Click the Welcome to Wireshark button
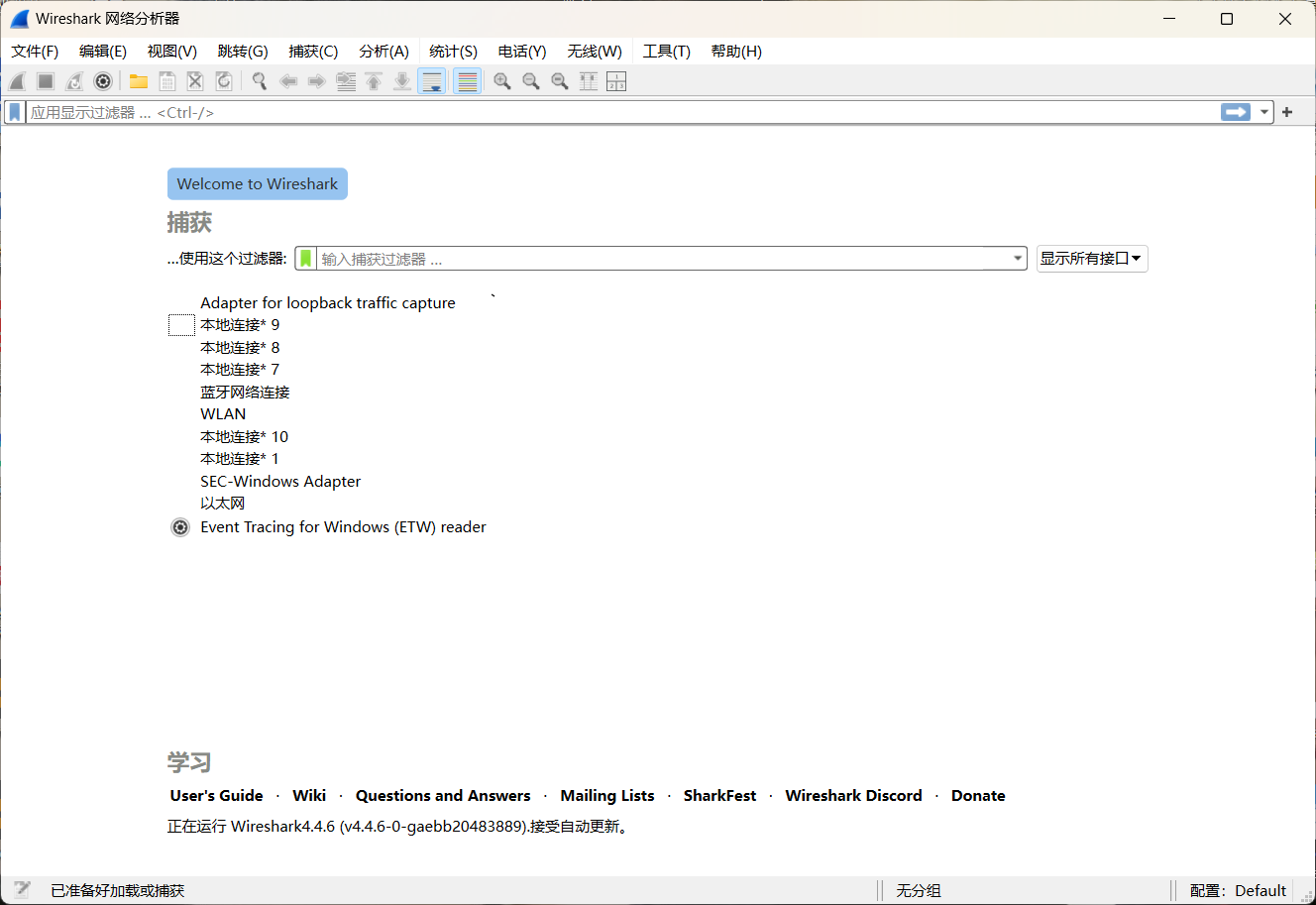The height and width of the screenshot is (905, 1316). (258, 183)
